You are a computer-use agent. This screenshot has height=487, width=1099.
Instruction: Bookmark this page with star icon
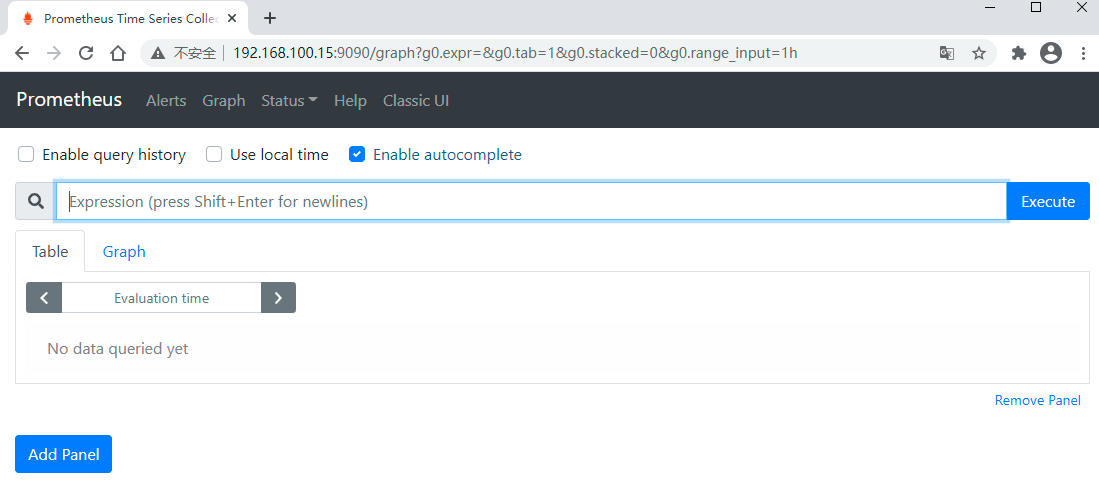point(979,53)
